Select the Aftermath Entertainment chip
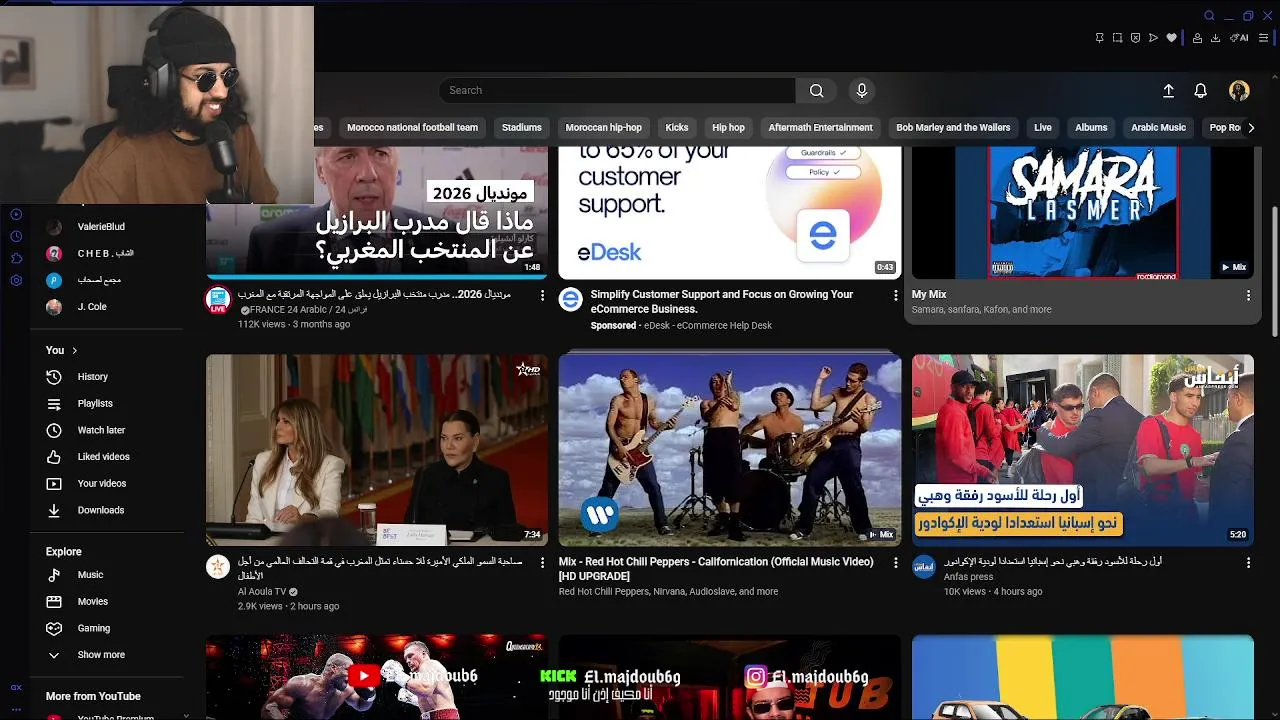Viewport: 1280px width, 720px height. click(821, 127)
